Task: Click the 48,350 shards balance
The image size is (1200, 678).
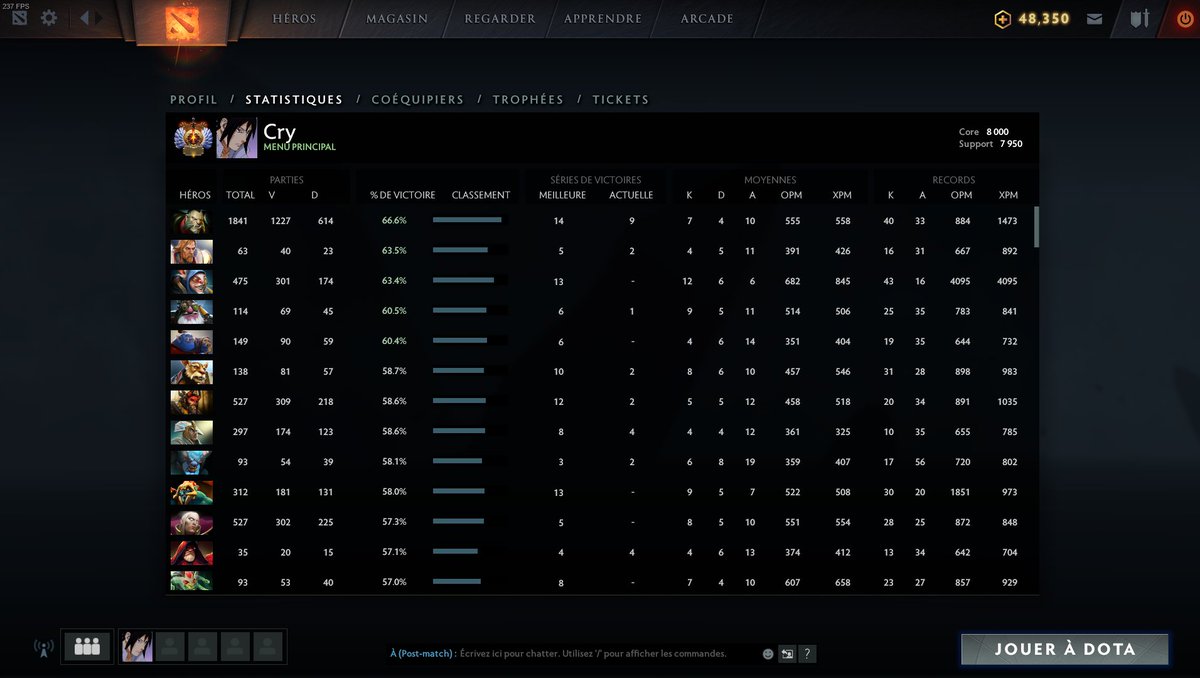Action: click(1044, 19)
